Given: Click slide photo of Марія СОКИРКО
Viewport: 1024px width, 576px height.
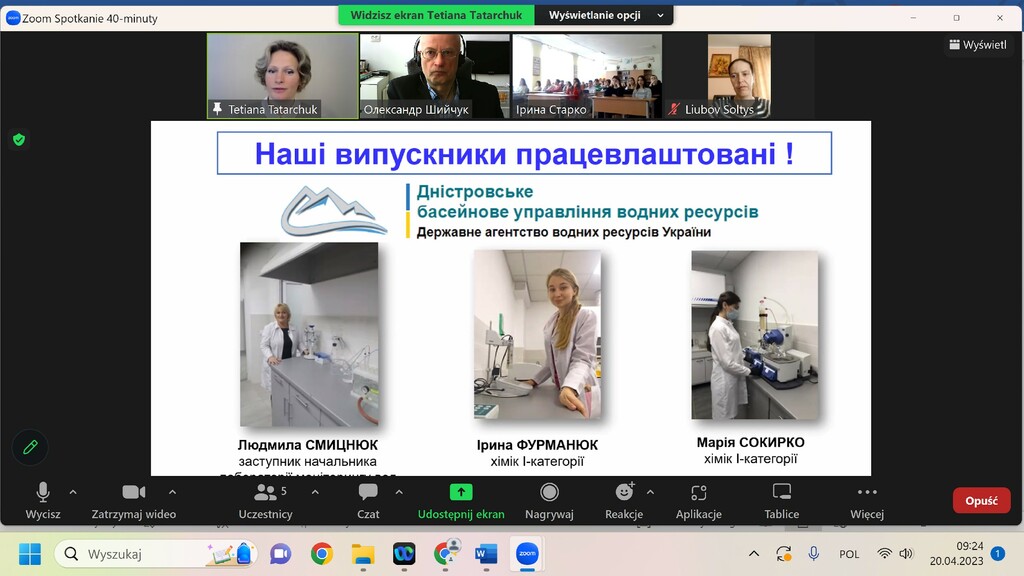Looking at the screenshot, I should pos(754,334).
